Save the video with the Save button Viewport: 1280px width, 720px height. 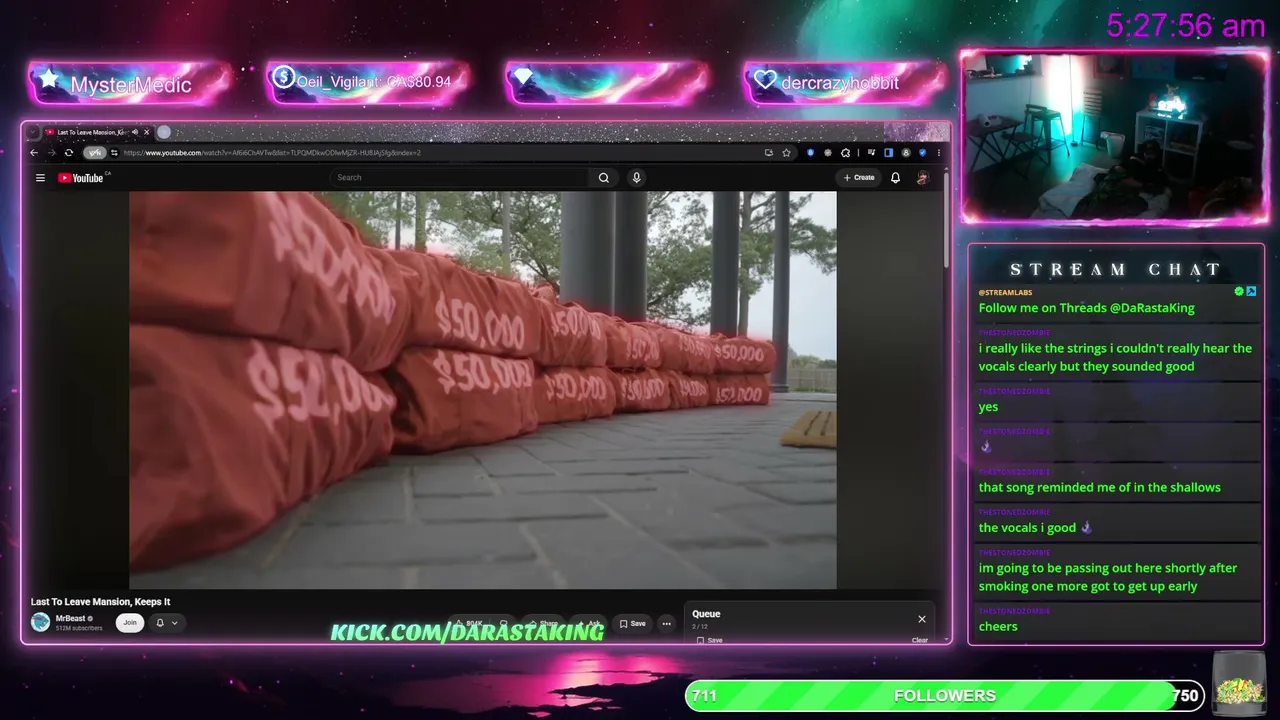(632, 624)
